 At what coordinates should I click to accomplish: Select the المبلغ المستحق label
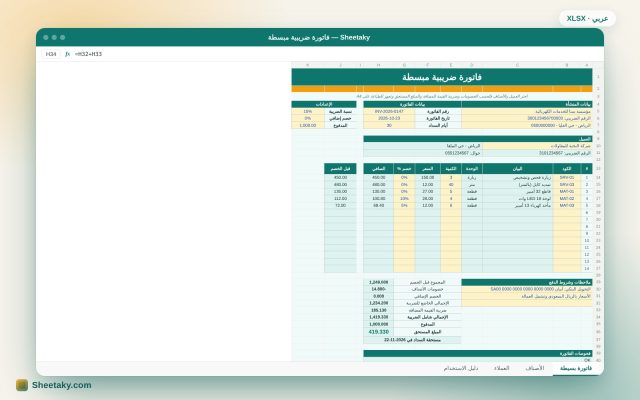(x=427, y=332)
